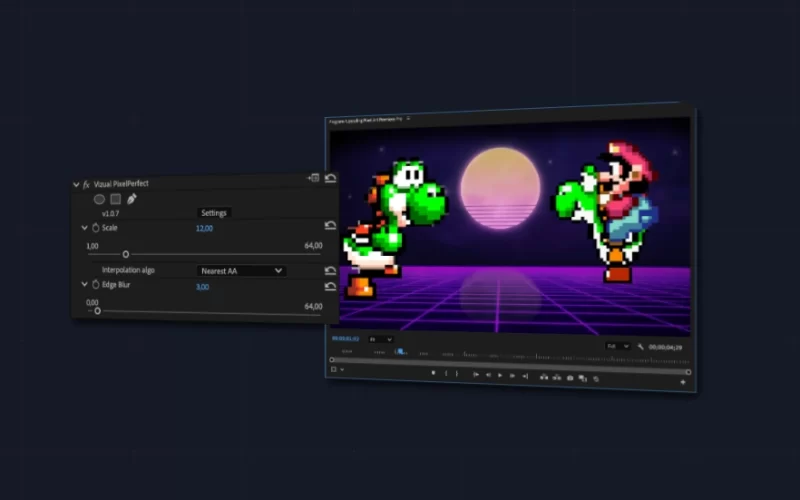Edit the Scale value 12,00
This screenshot has width=800, height=500.
click(204, 228)
